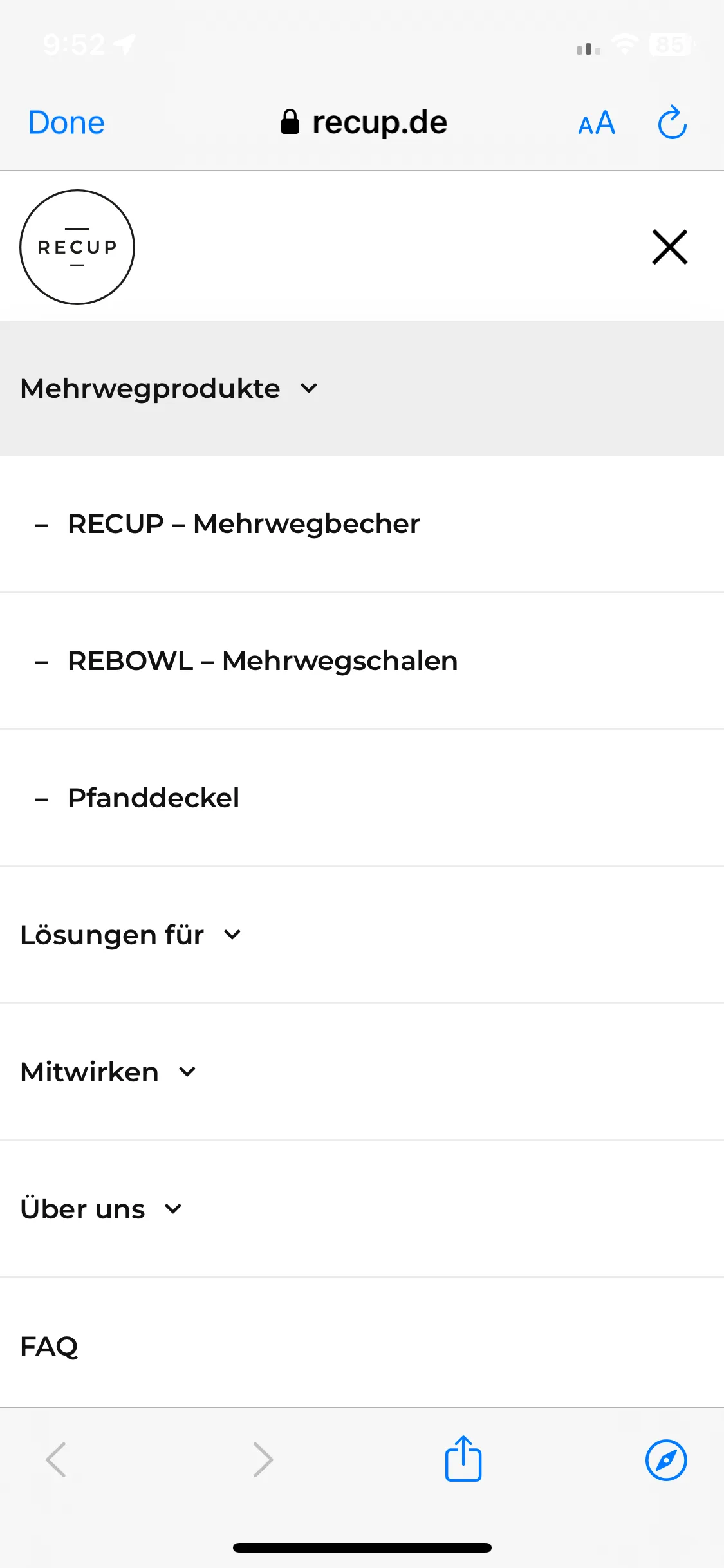Tap the Mehrwegprodukte menu label

pyautogui.click(x=150, y=389)
